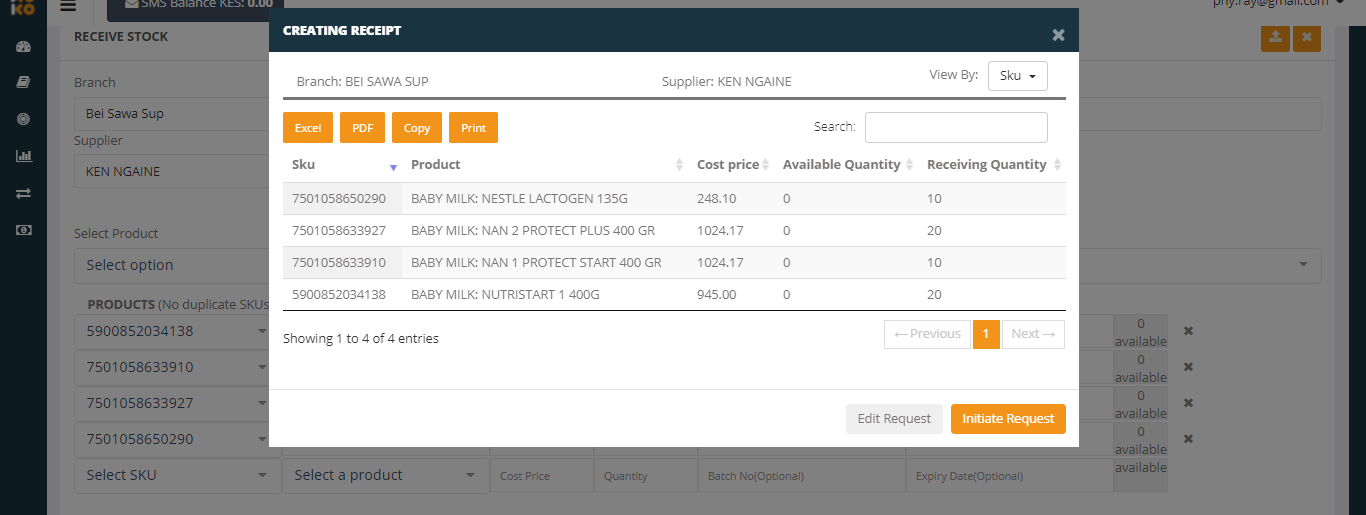Select row BABY MILK: NAN 2 PROTECT PLUS 400 GR
1366x515 pixels.
pyautogui.click(x=674, y=231)
